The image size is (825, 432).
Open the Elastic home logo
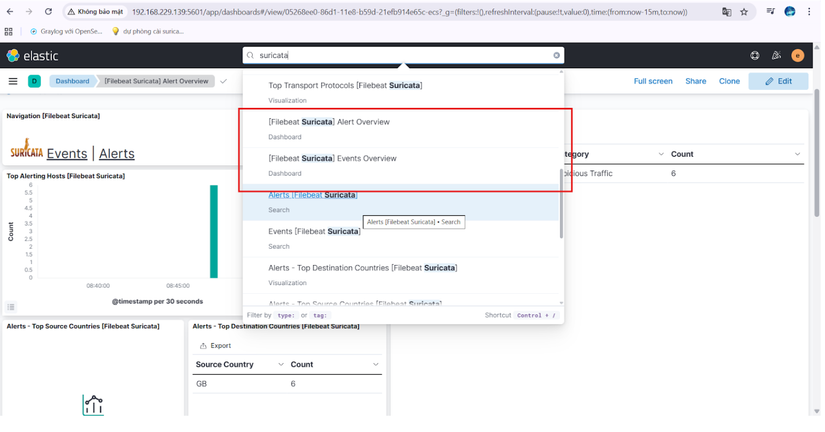[x=32, y=56]
